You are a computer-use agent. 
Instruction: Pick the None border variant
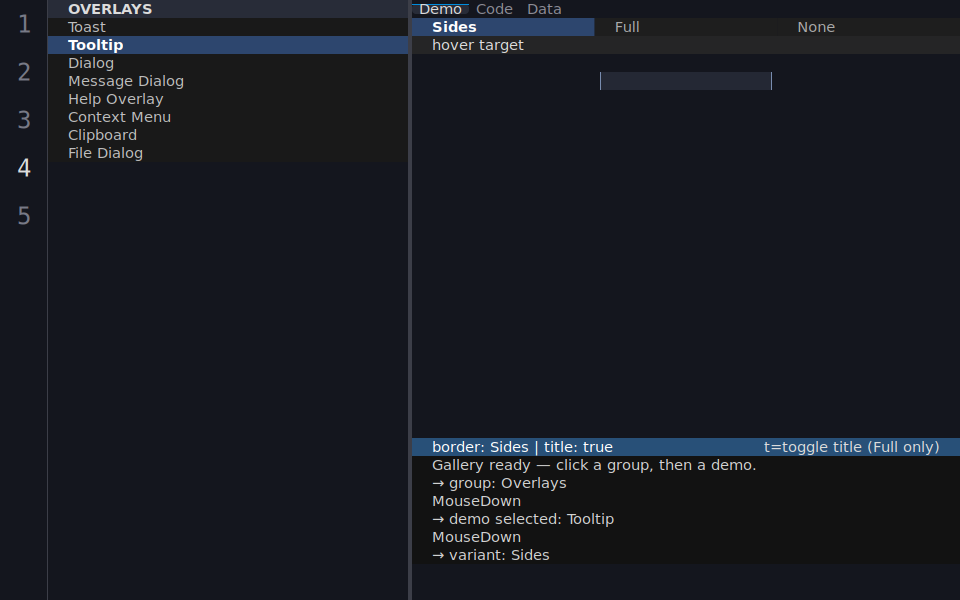868,27
